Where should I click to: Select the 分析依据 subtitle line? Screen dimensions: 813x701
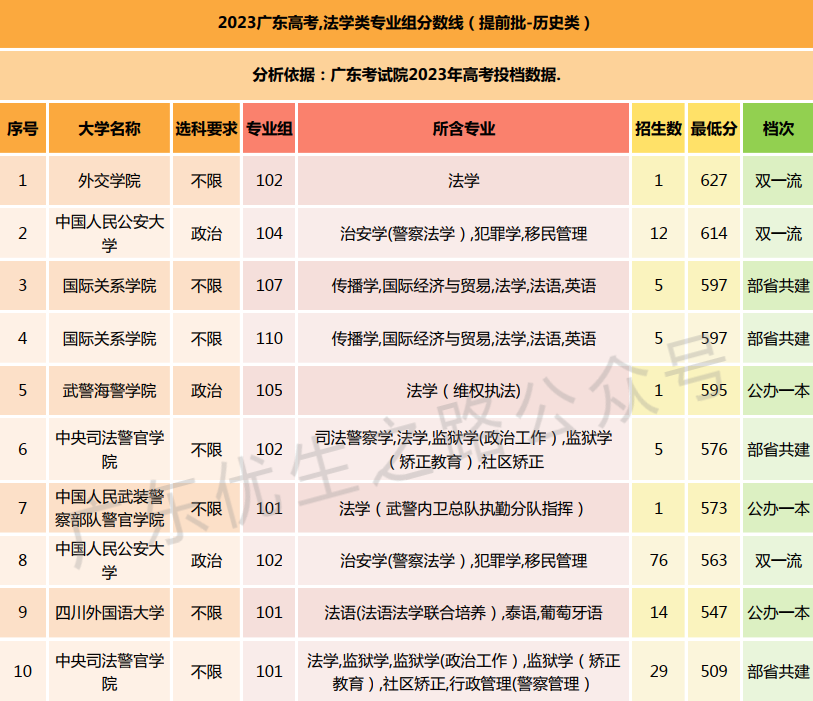406,75
